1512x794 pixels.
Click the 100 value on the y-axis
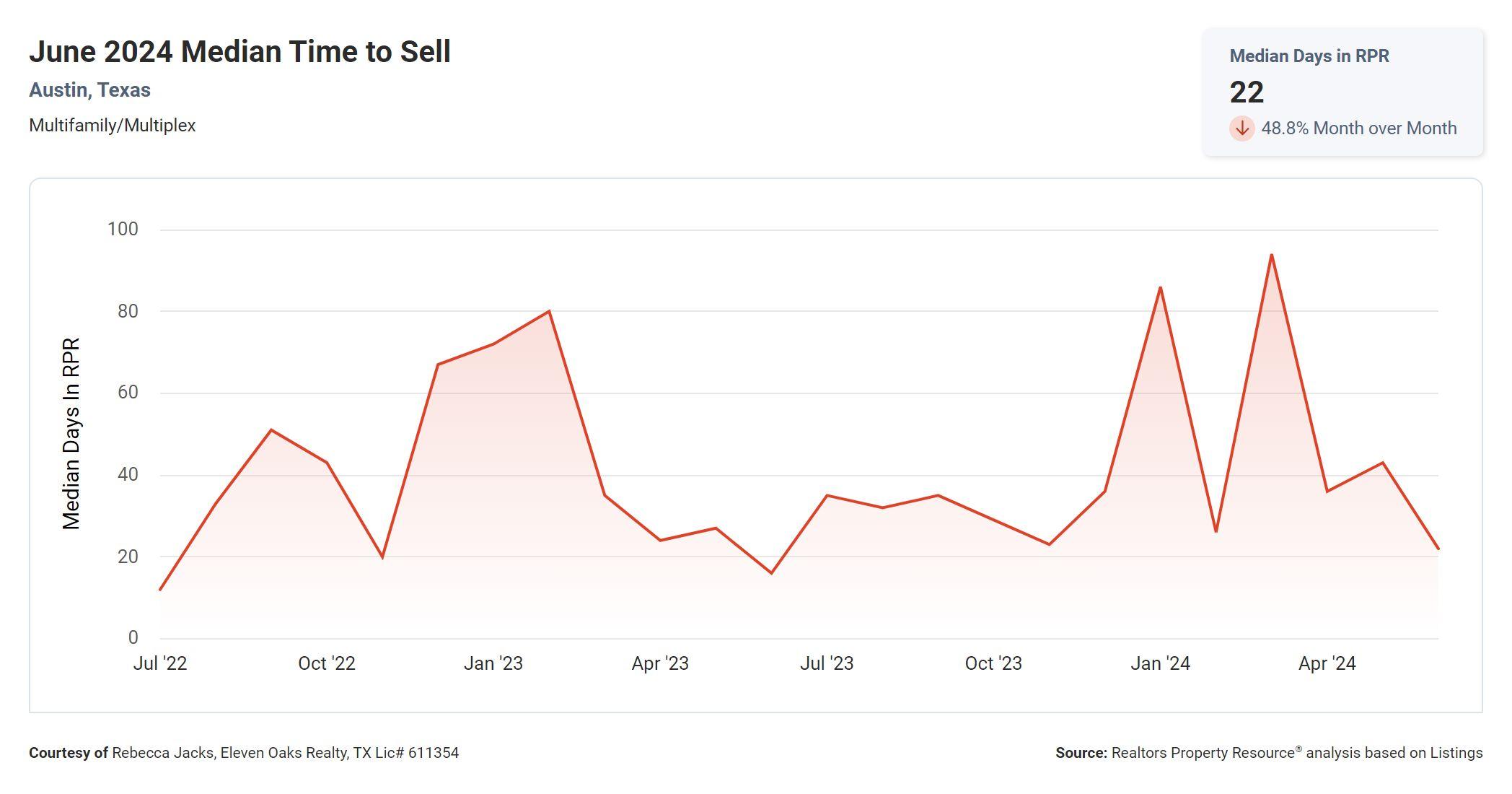[x=123, y=230]
